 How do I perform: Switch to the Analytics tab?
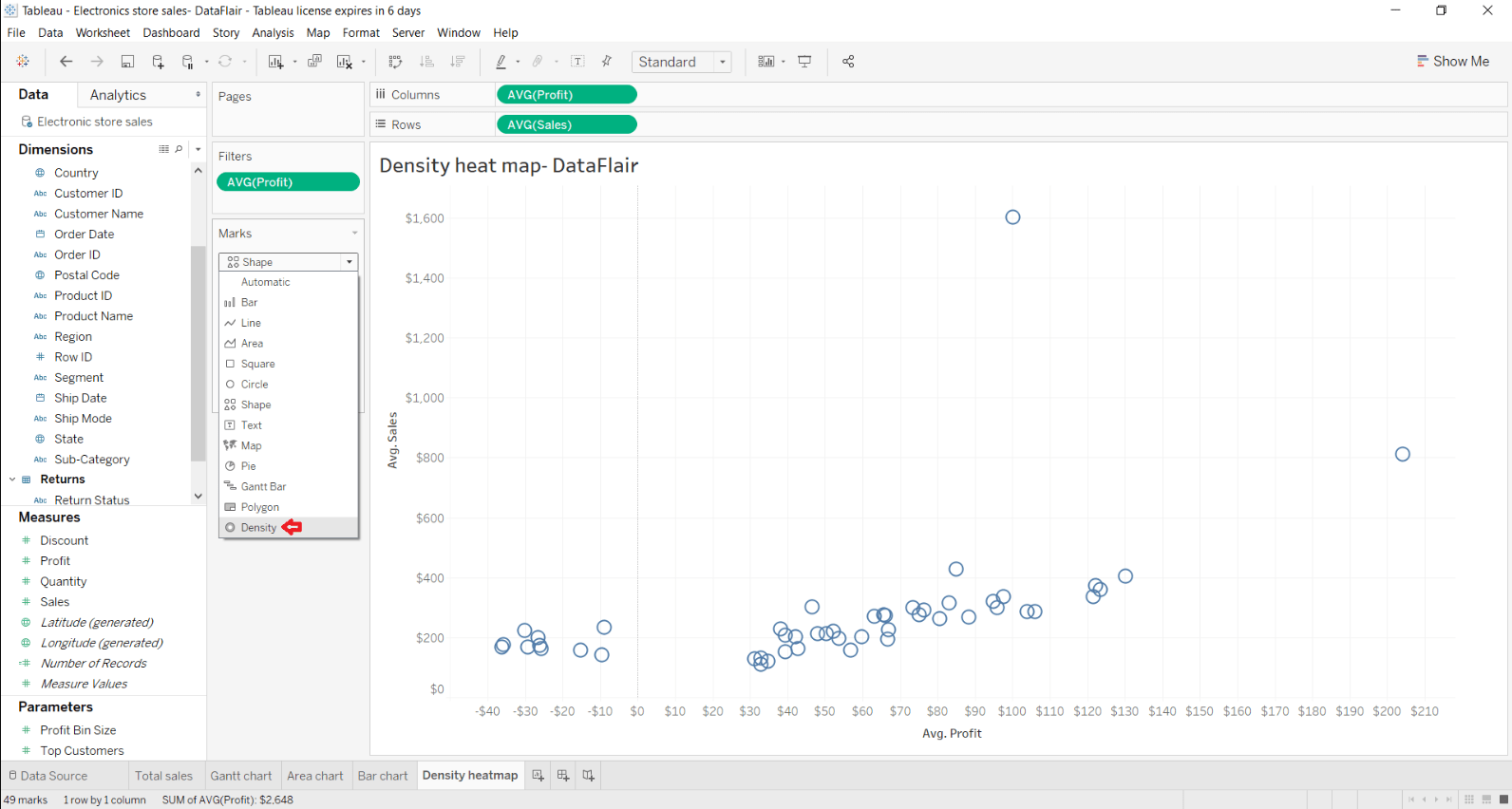[118, 95]
